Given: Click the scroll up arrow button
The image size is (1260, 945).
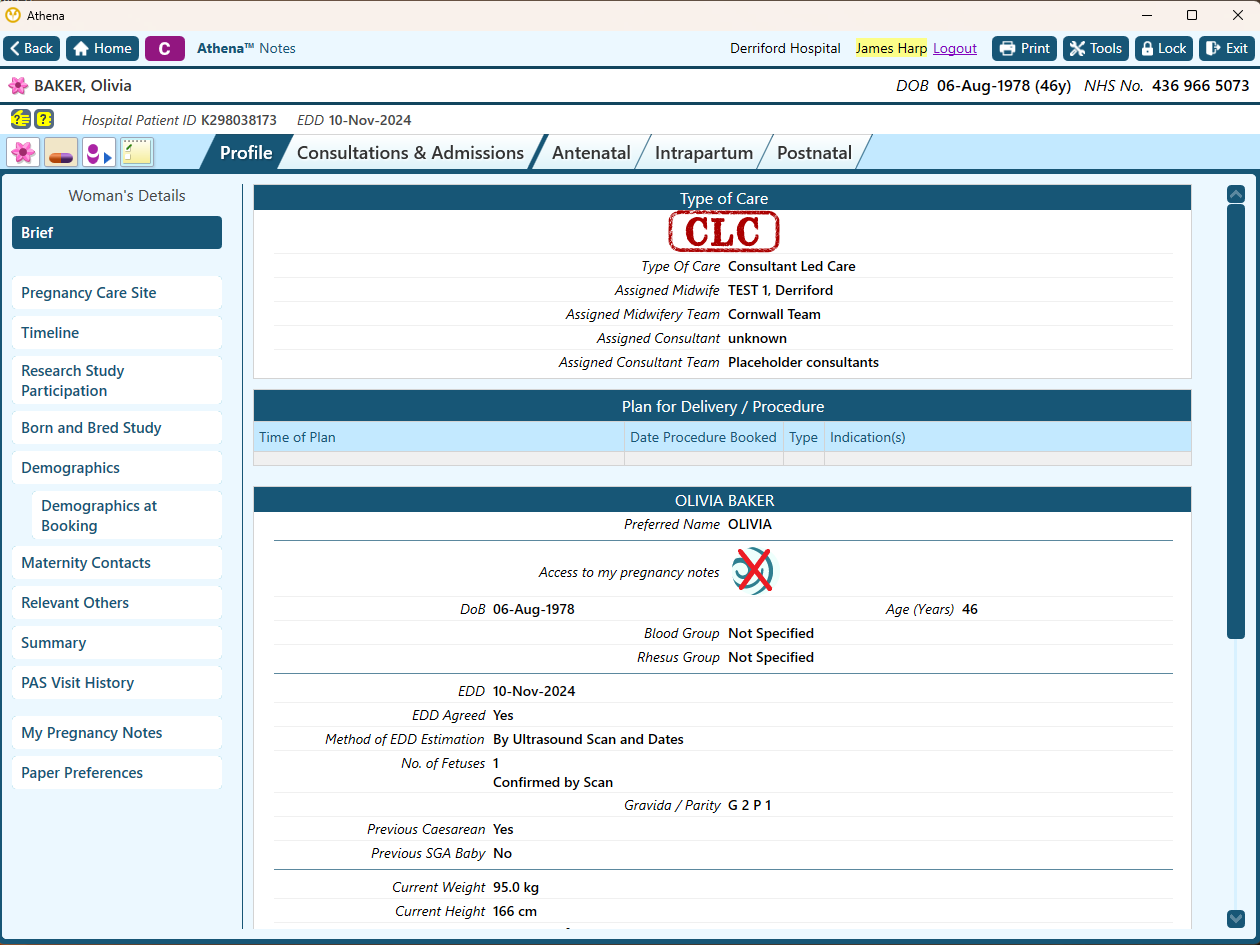Looking at the screenshot, I should click(1236, 194).
